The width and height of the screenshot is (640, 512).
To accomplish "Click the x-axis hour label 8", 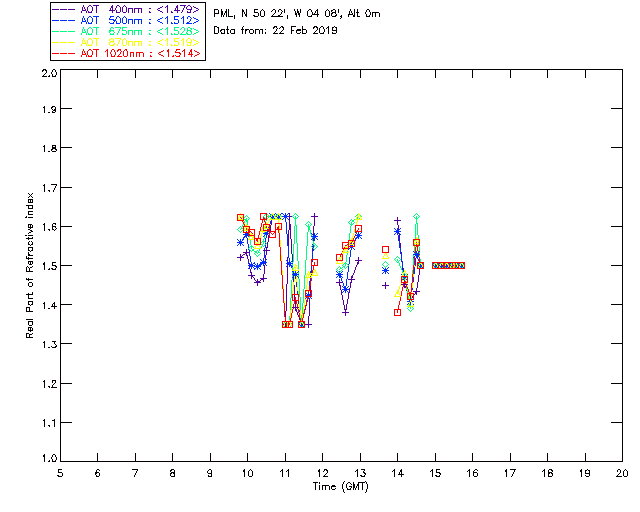I will pos(173,473).
